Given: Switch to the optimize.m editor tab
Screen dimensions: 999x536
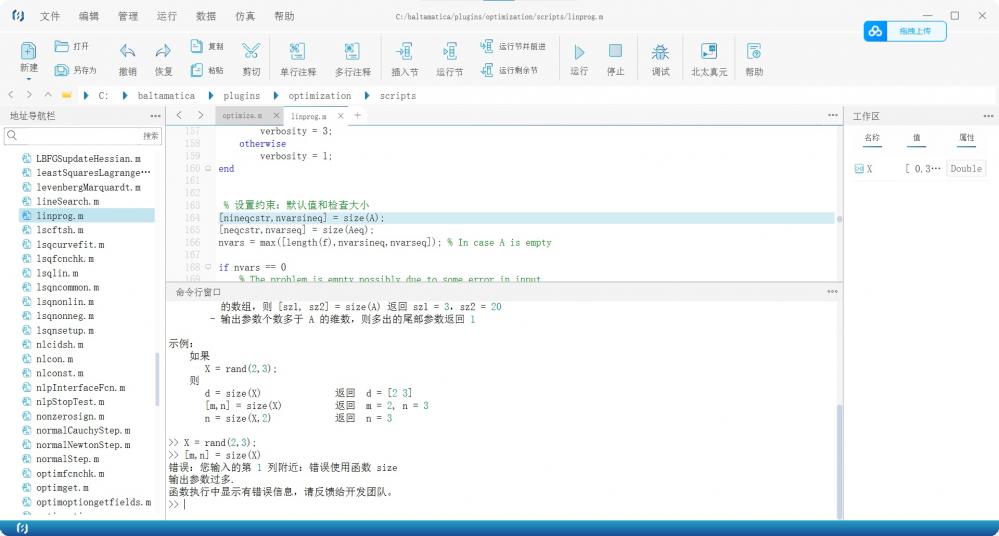Looking at the screenshot, I should point(241,116).
